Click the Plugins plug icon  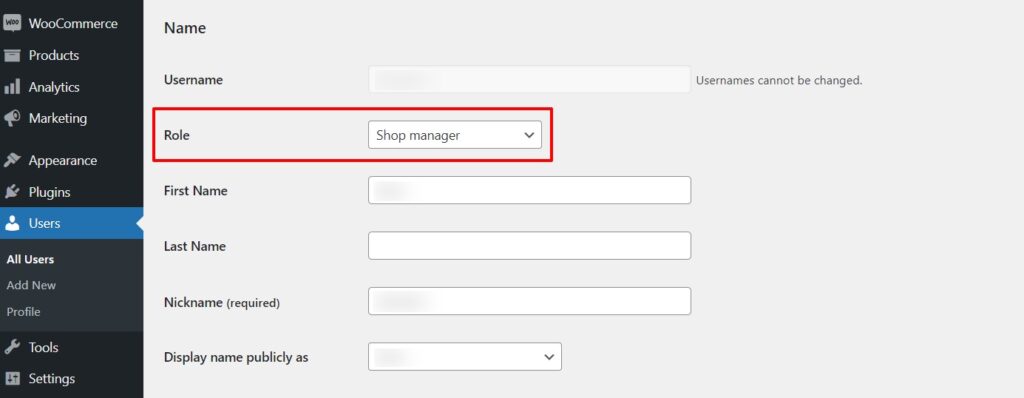12,192
